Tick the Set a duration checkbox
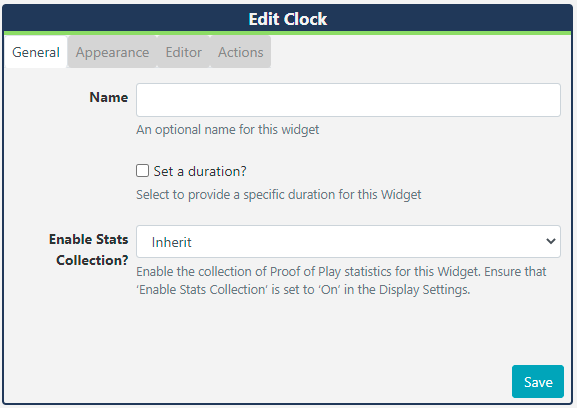The image size is (577, 408). [142, 171]
